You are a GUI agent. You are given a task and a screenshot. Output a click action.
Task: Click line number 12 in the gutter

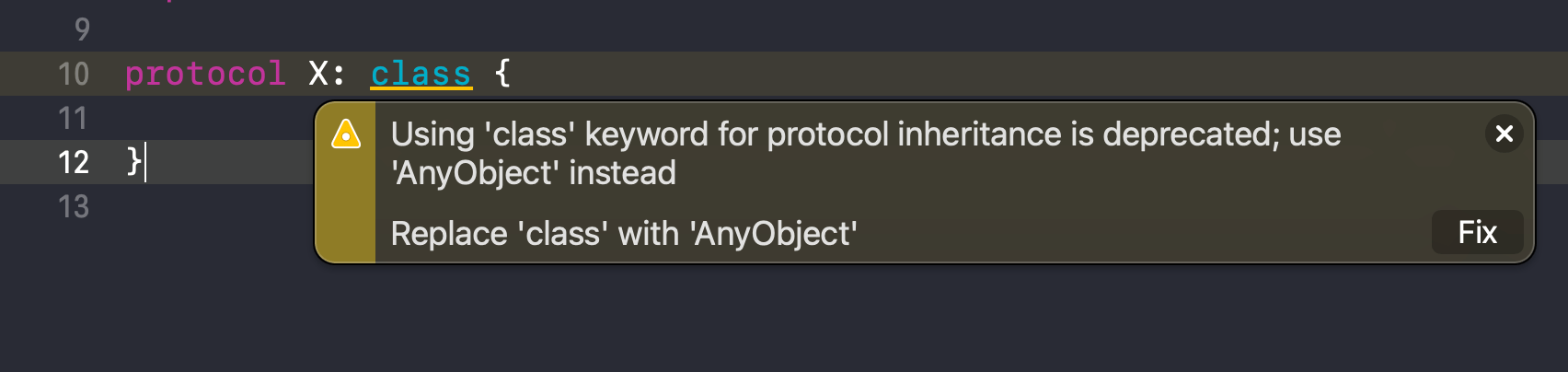[x=74, y=162]
